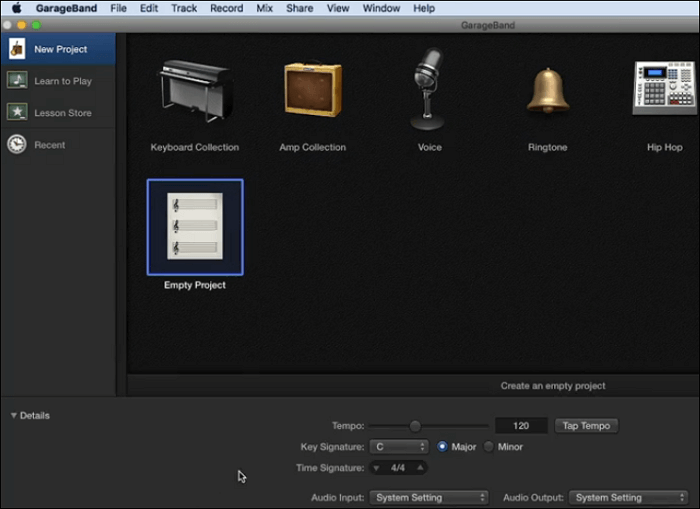This screenshot has height=509, width=700.
Task: Collapse the Details disclosure triangle
Action: tap(13, 415)
